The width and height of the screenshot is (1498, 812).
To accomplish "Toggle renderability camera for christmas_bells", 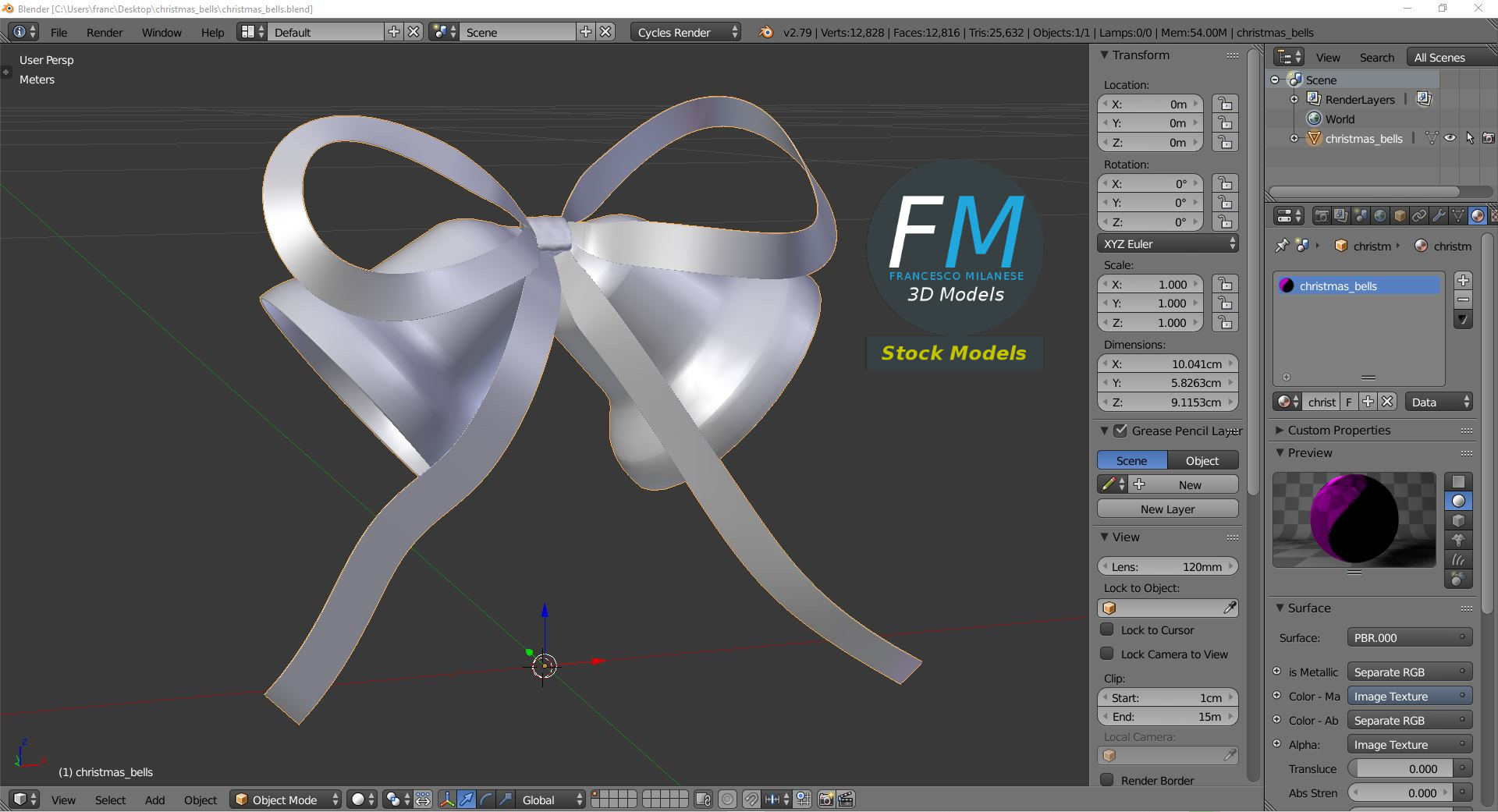I will [x=1489, y=138].
